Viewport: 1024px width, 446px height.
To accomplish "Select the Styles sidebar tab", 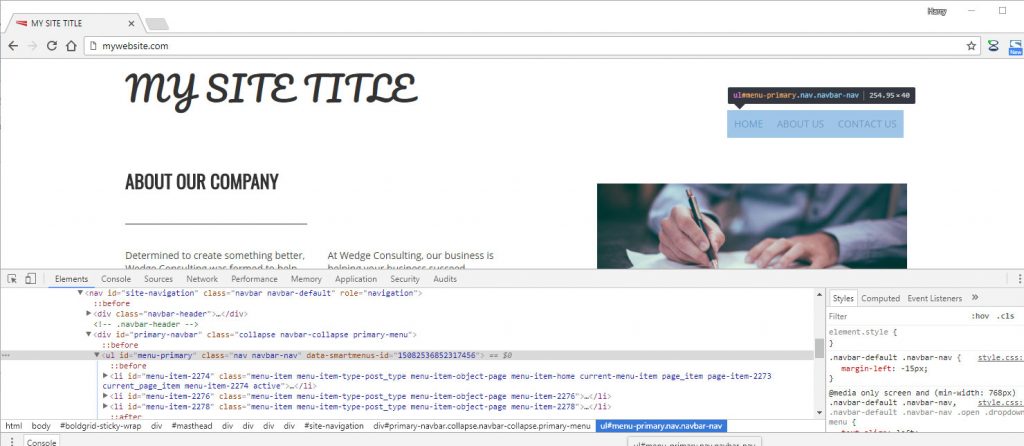I will click(842, 298).
